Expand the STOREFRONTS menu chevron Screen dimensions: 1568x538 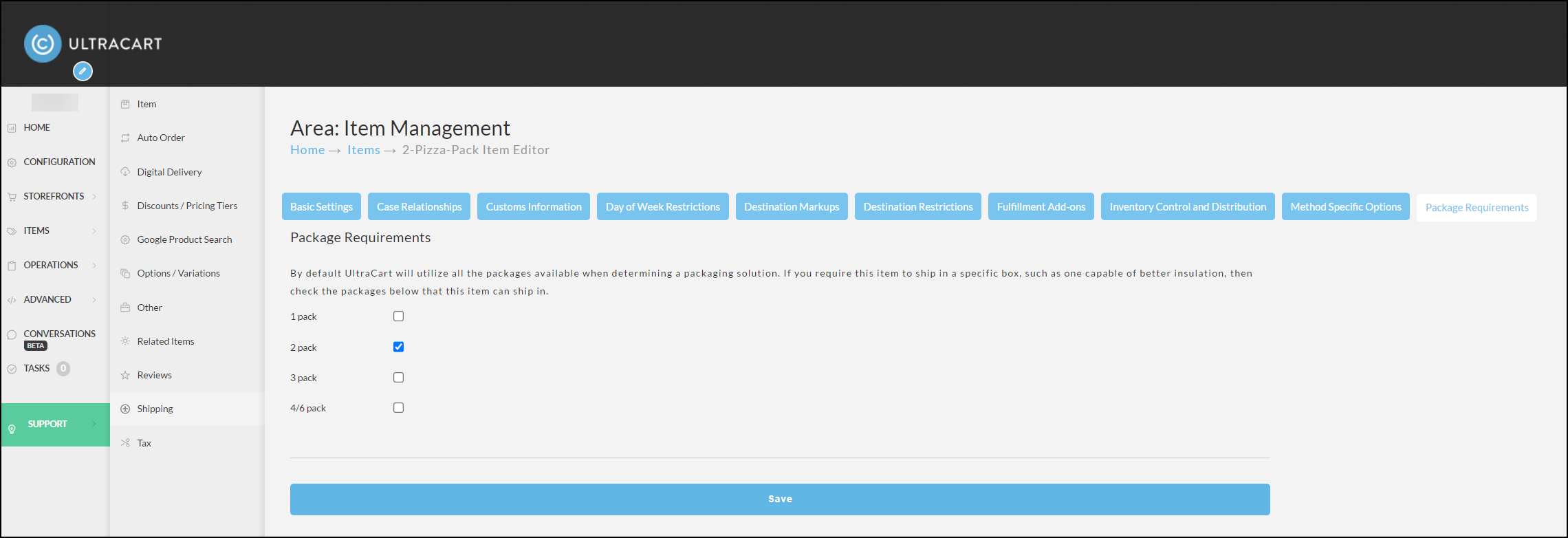(x=94, y=197)
